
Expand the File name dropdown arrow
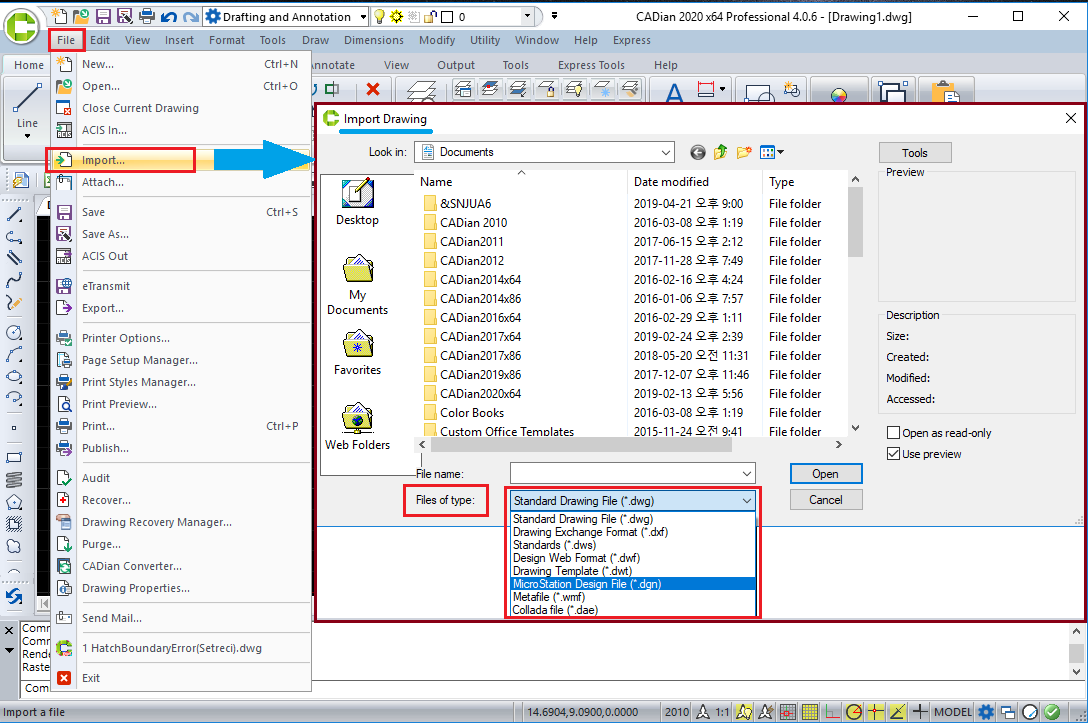(747, 474)
